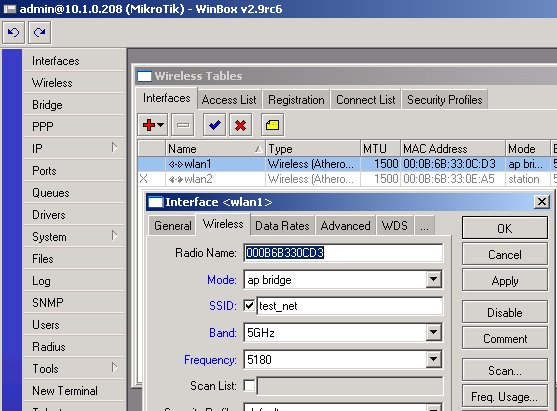Click the Scan... button
Viewport: 557px width, 411px height.
(x=505, y=371)
